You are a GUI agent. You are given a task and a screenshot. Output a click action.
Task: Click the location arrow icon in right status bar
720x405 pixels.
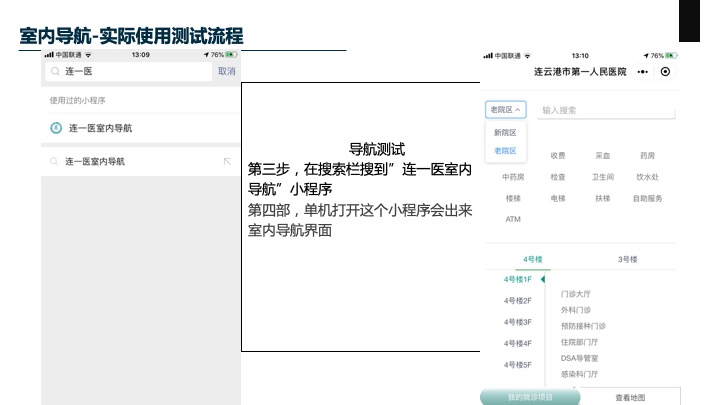tap(646, 56)
